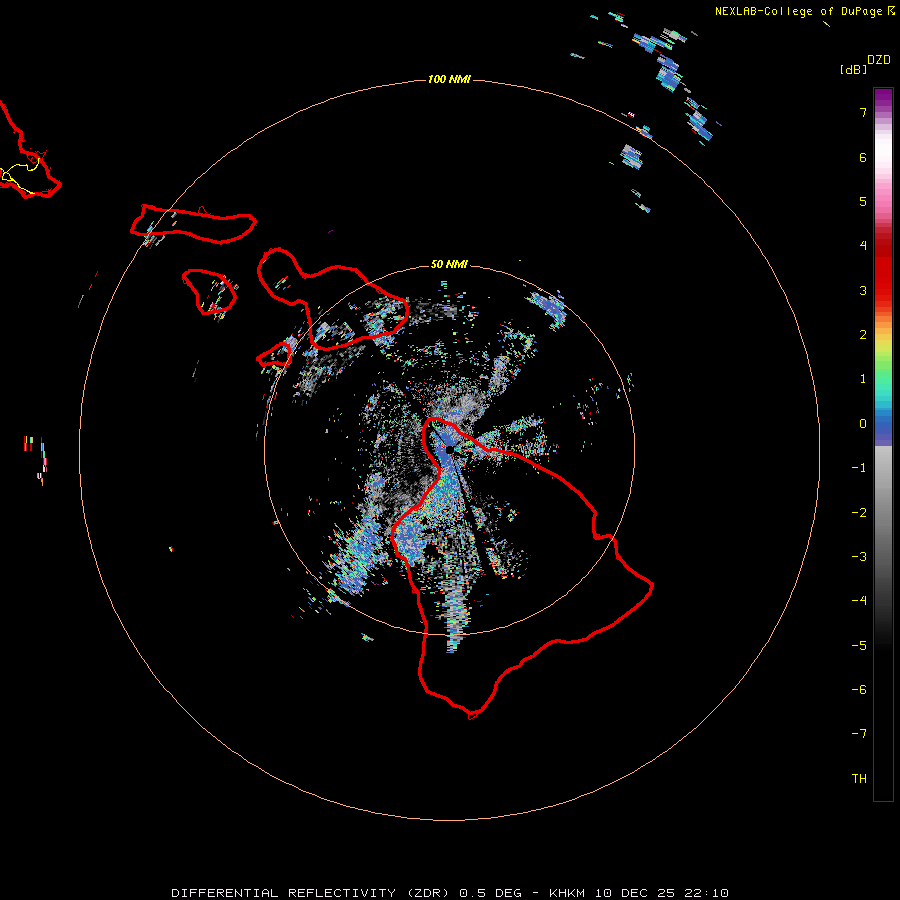Click the [dB] units label
Image resolution: width=900 pixels, height=900 pixels.
coord(854,70)
